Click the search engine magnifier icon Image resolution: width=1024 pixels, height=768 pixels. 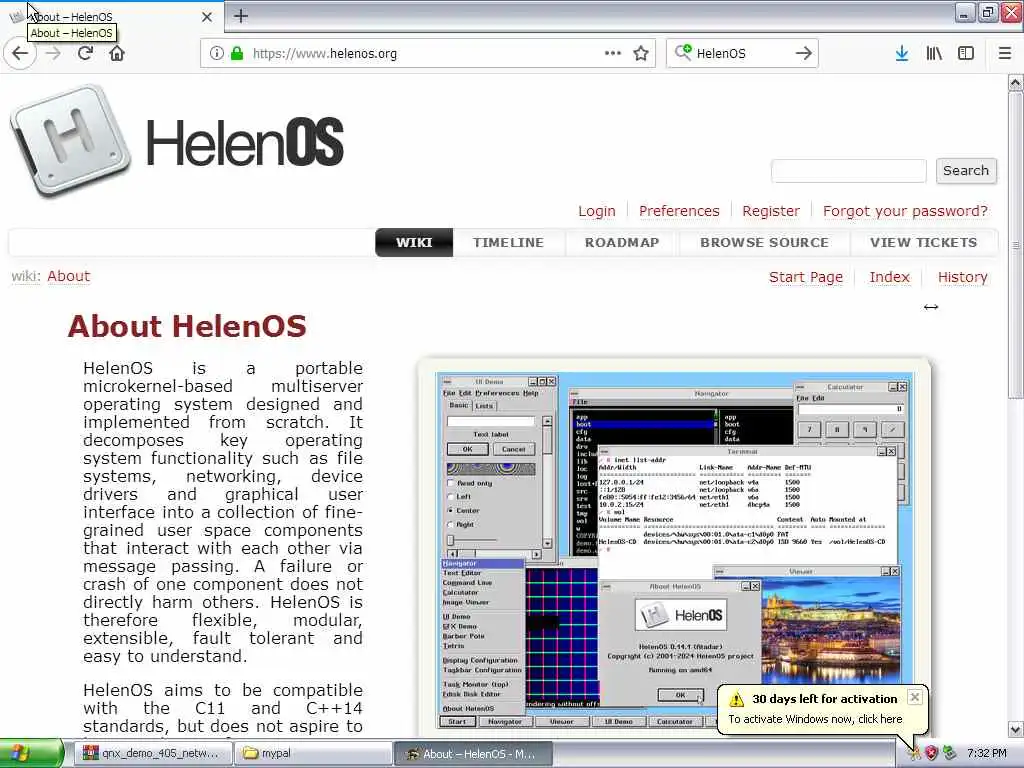pos(683,53)
